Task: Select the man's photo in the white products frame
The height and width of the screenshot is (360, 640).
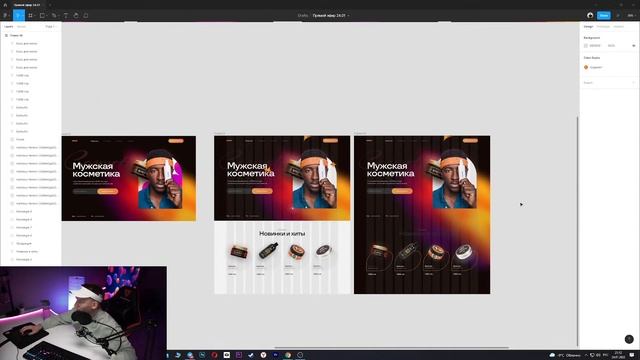Action: pyautogui.click(x=314, y=180)
